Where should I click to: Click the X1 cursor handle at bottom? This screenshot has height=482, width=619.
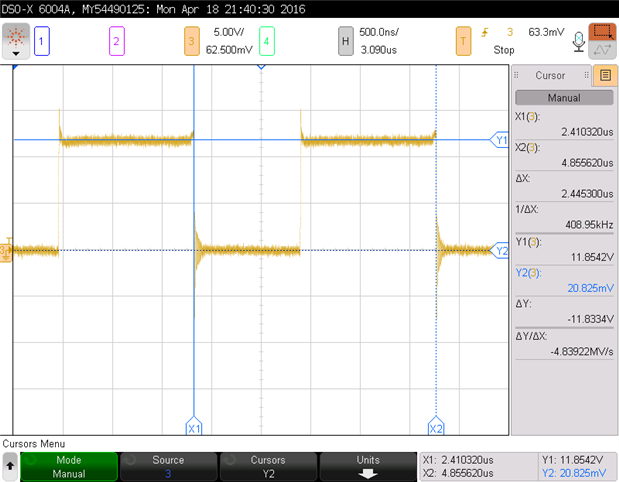coord(194,426)
